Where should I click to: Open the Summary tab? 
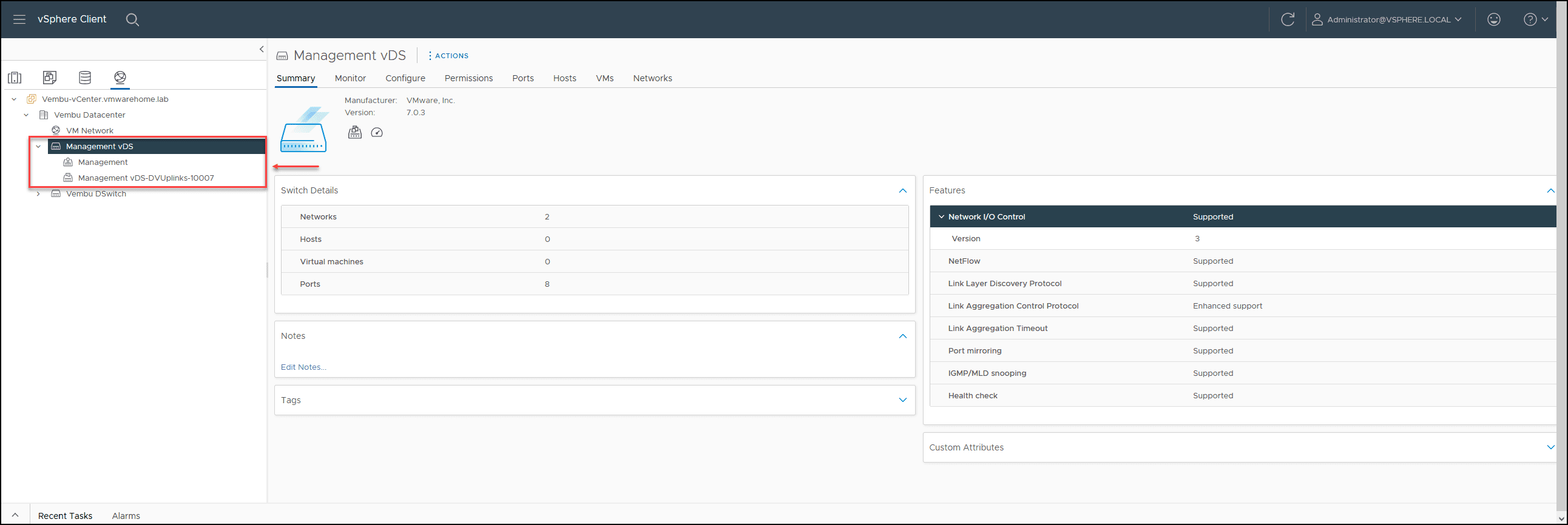(x=296, y=78)
